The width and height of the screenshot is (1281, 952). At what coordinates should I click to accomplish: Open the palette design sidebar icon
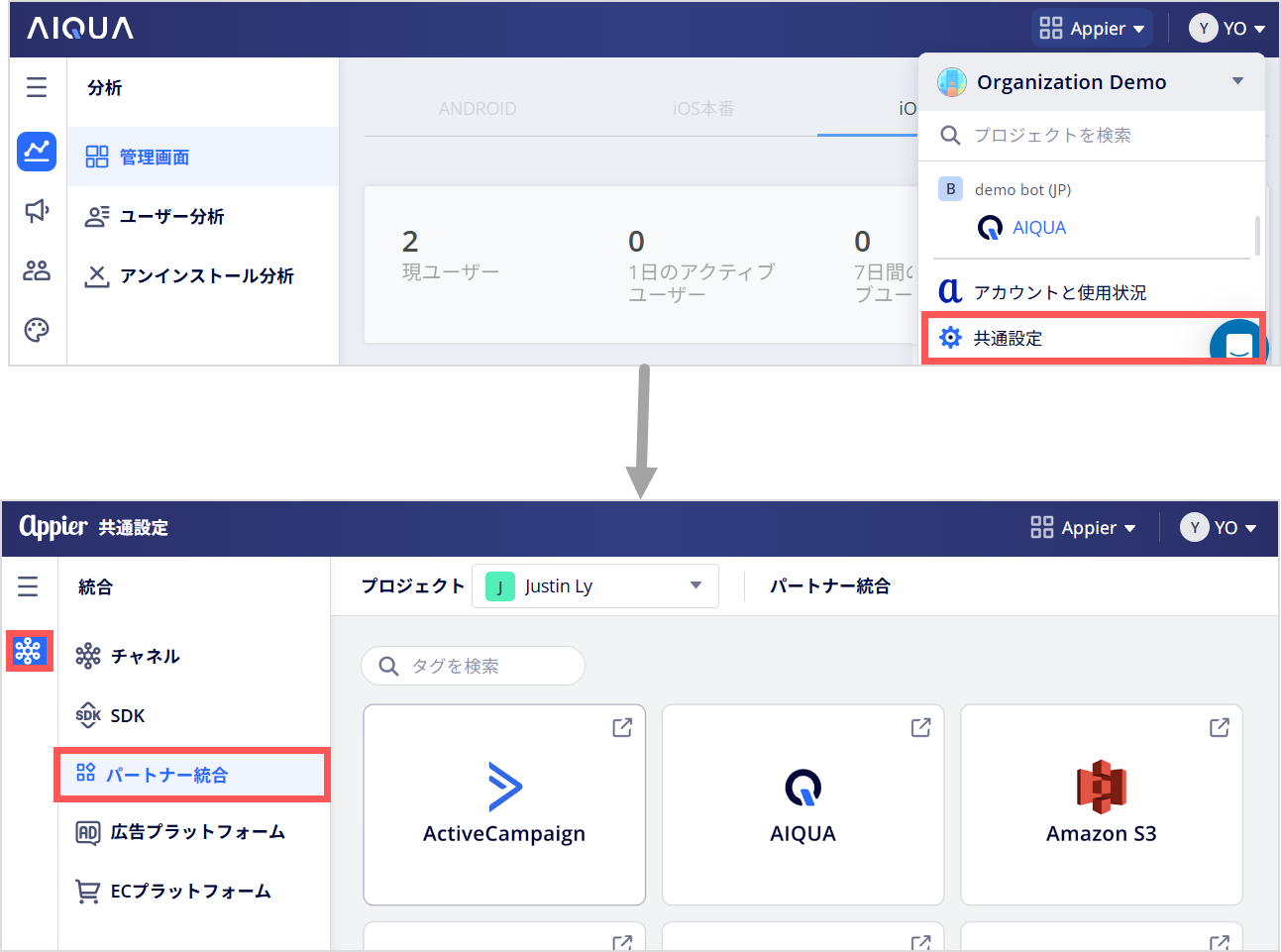pyautogui.click(x=37, y=330)
